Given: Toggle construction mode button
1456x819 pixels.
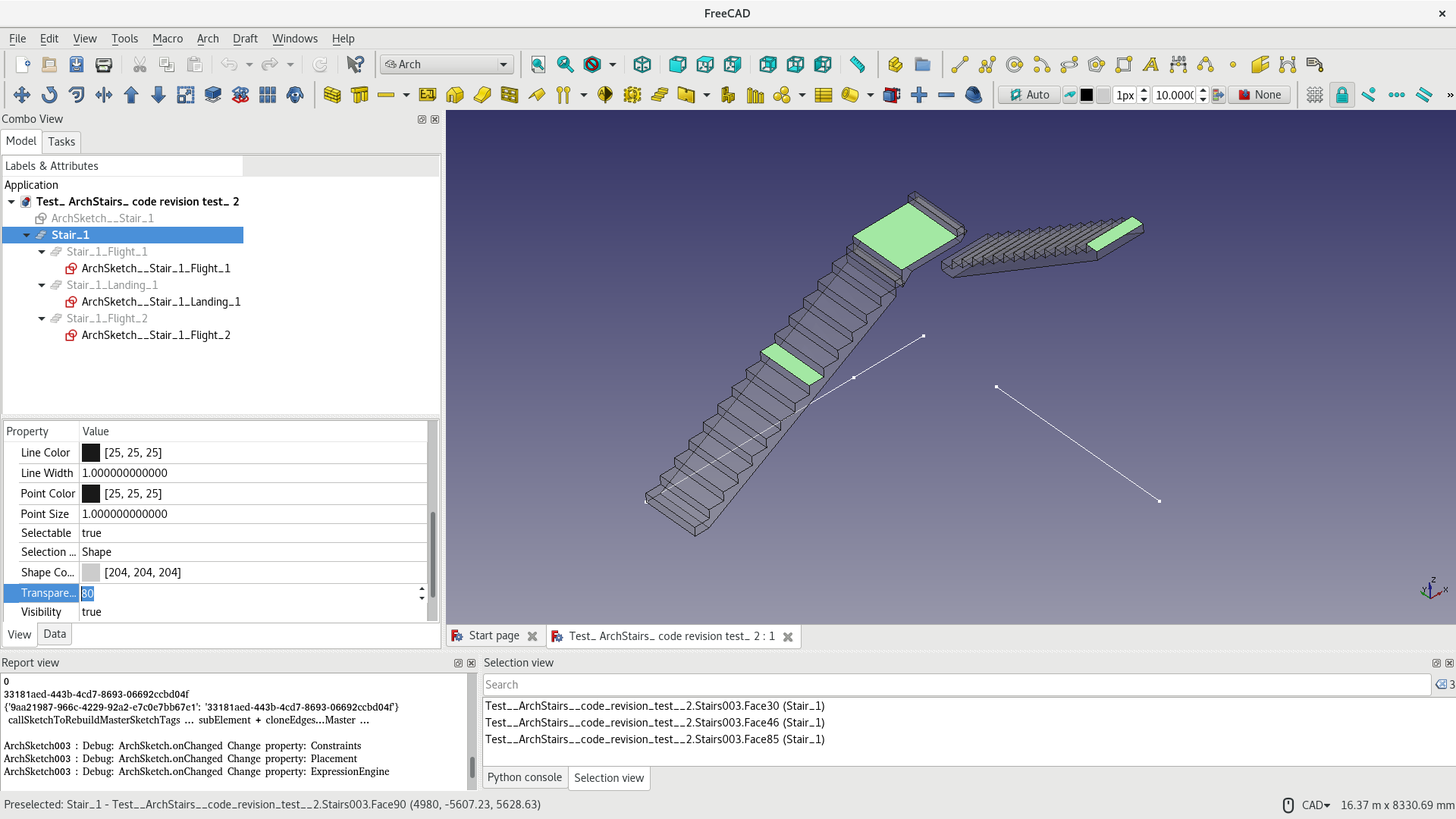Looking at the screenshot, I should [x=1069, y=95].
